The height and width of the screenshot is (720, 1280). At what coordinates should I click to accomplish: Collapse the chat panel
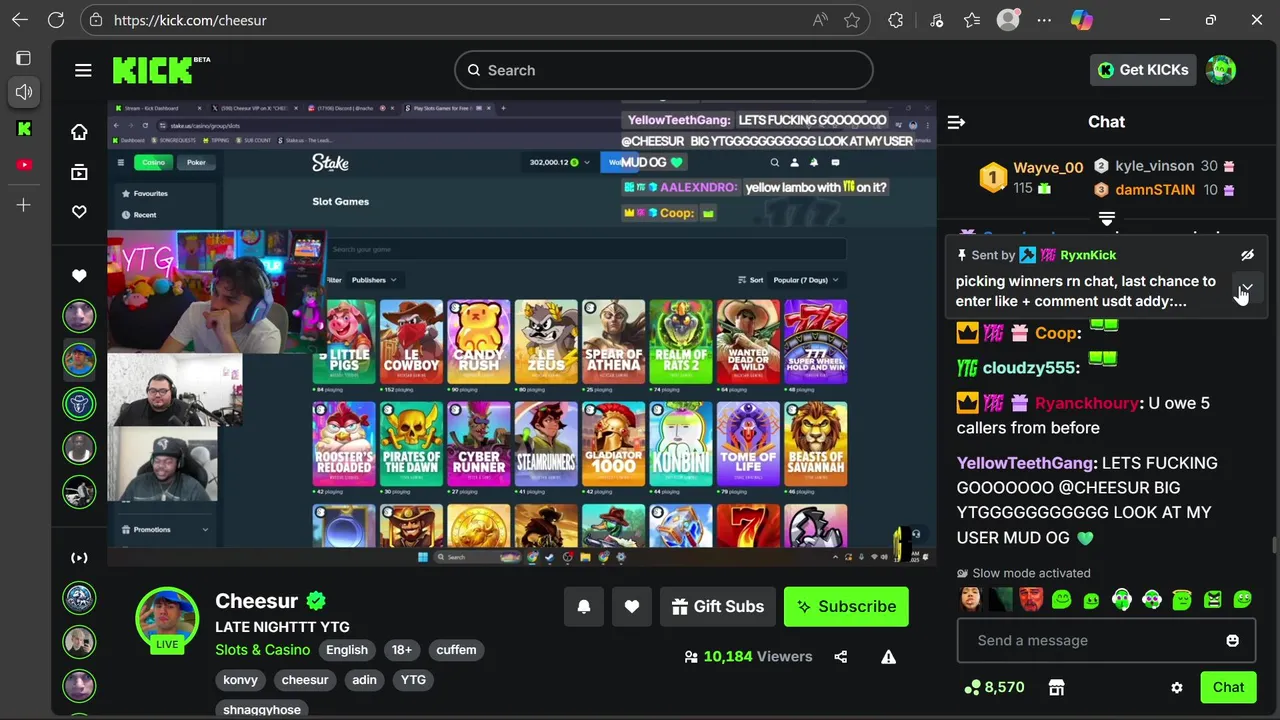coord(956,122)
